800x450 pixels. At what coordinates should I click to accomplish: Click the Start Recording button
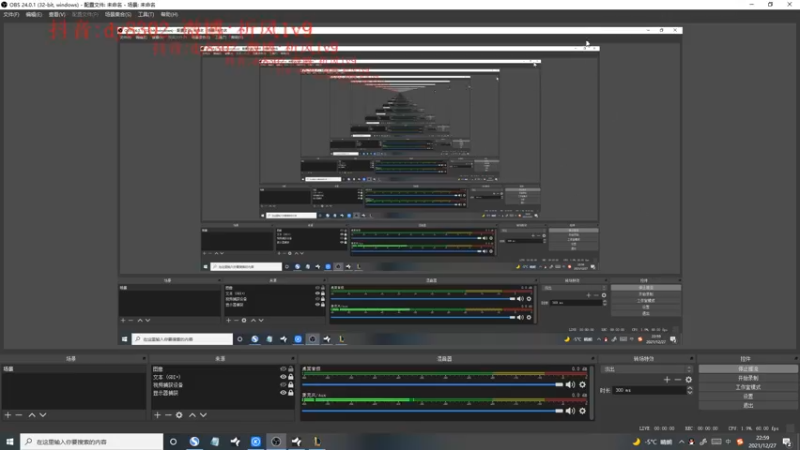[748, 378]
